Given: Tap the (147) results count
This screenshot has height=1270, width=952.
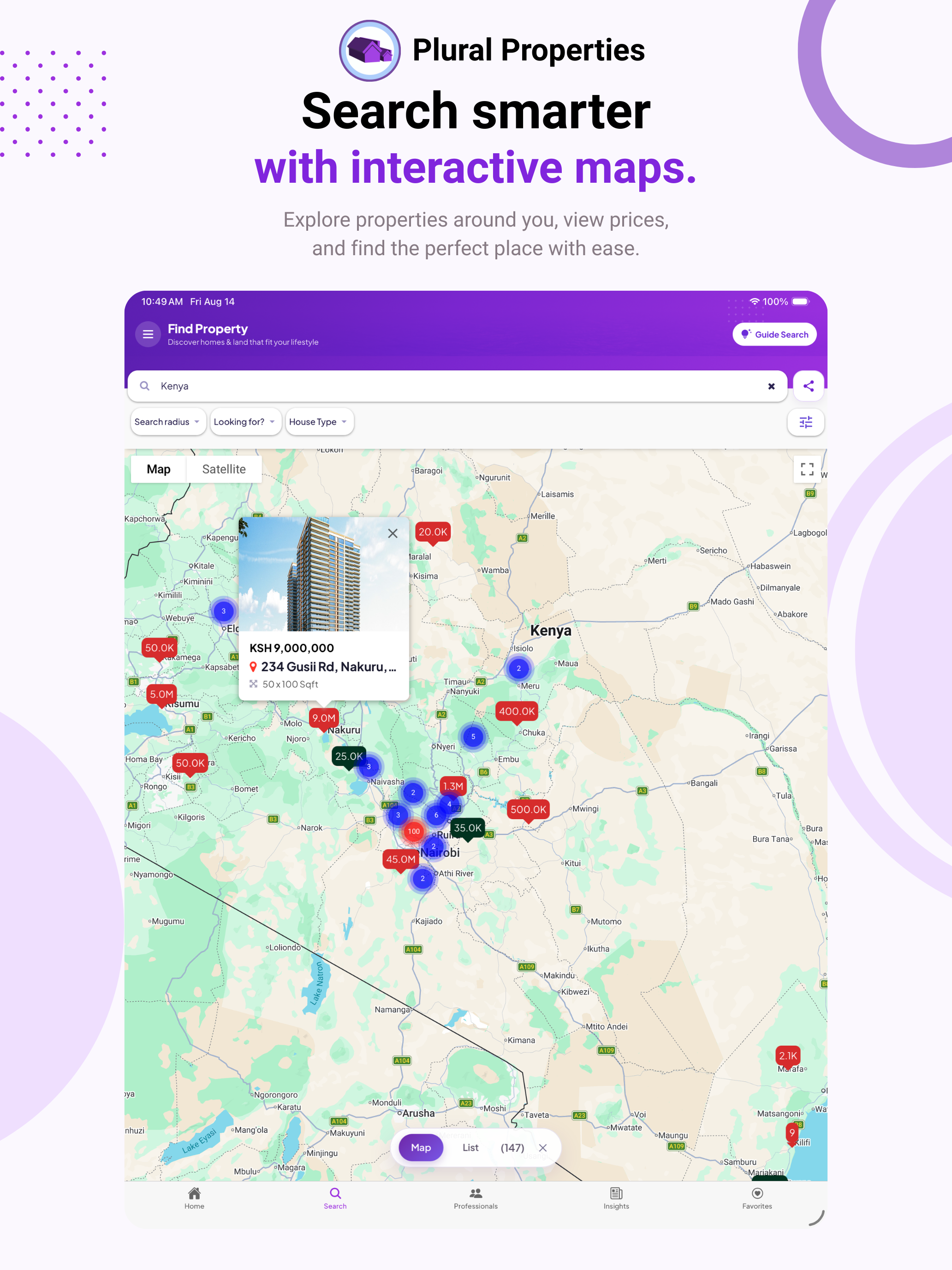Looking at the screenshot, I should click(x=512, y=1148).
